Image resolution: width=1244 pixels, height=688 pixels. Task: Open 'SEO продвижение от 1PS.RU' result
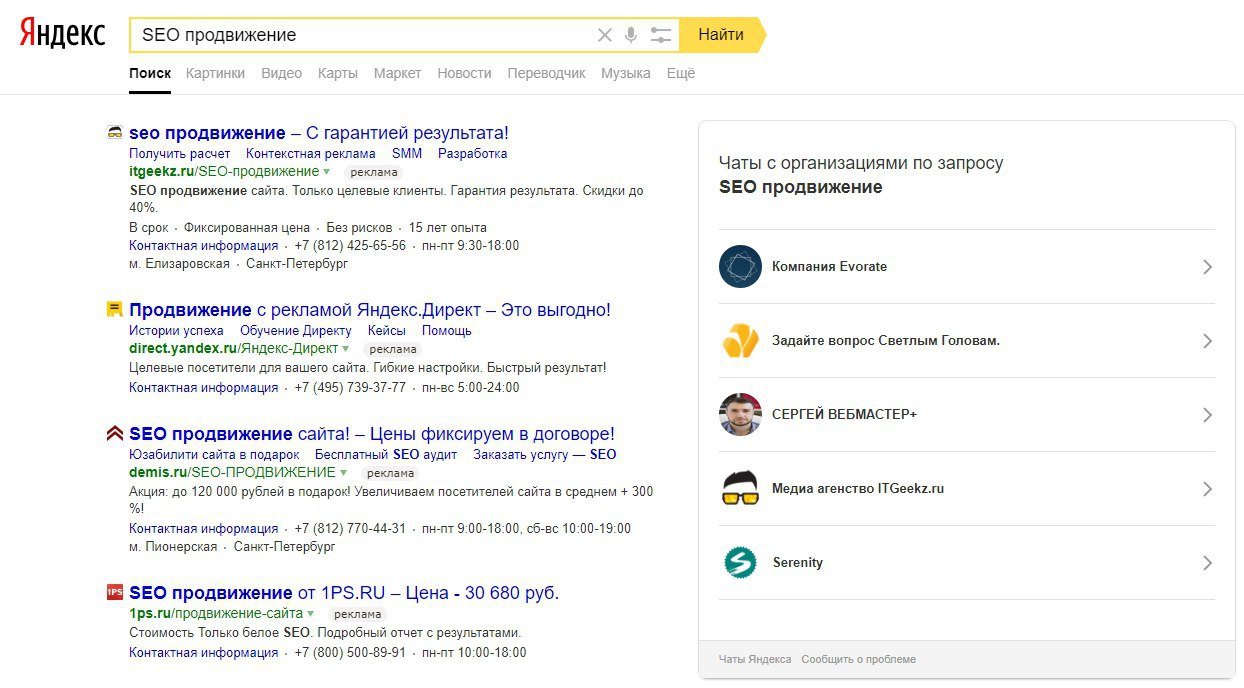[344, 593]
